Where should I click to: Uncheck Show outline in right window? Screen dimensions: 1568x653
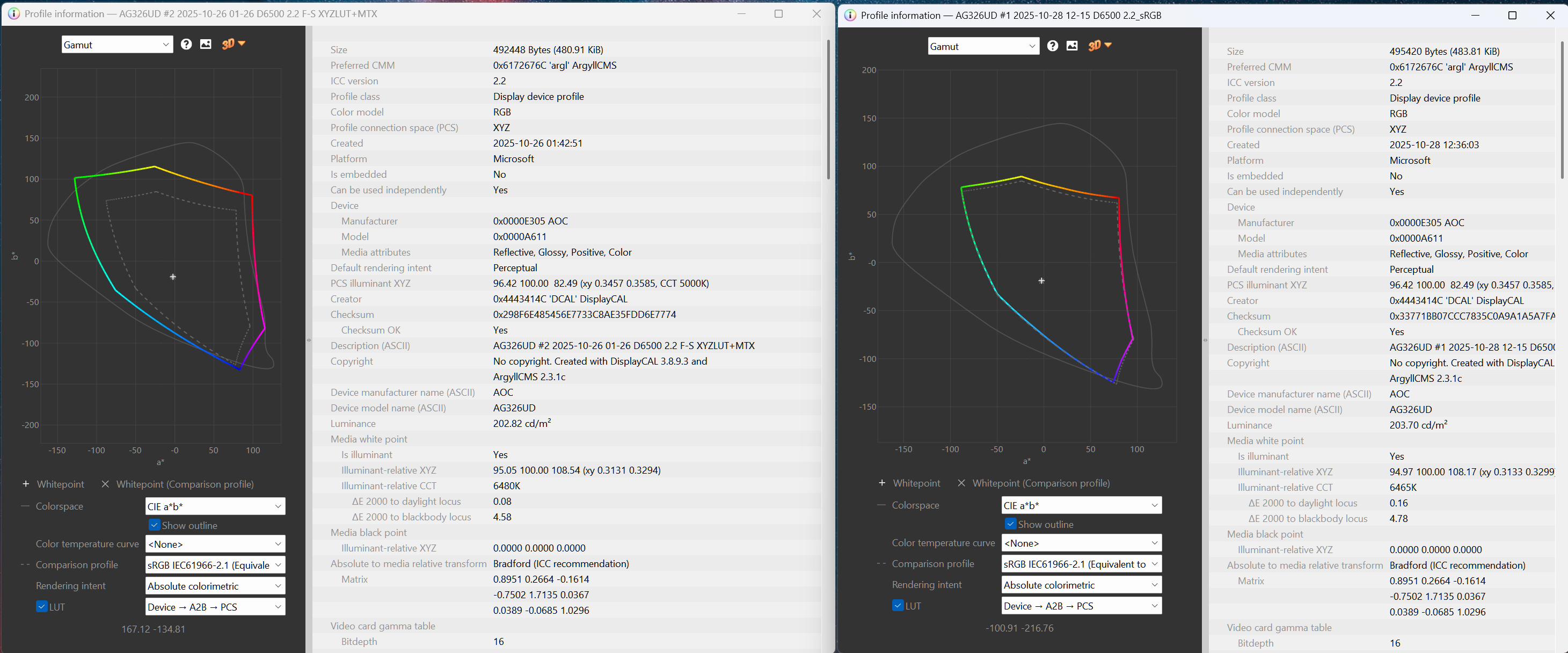(x=1010, y=524)
